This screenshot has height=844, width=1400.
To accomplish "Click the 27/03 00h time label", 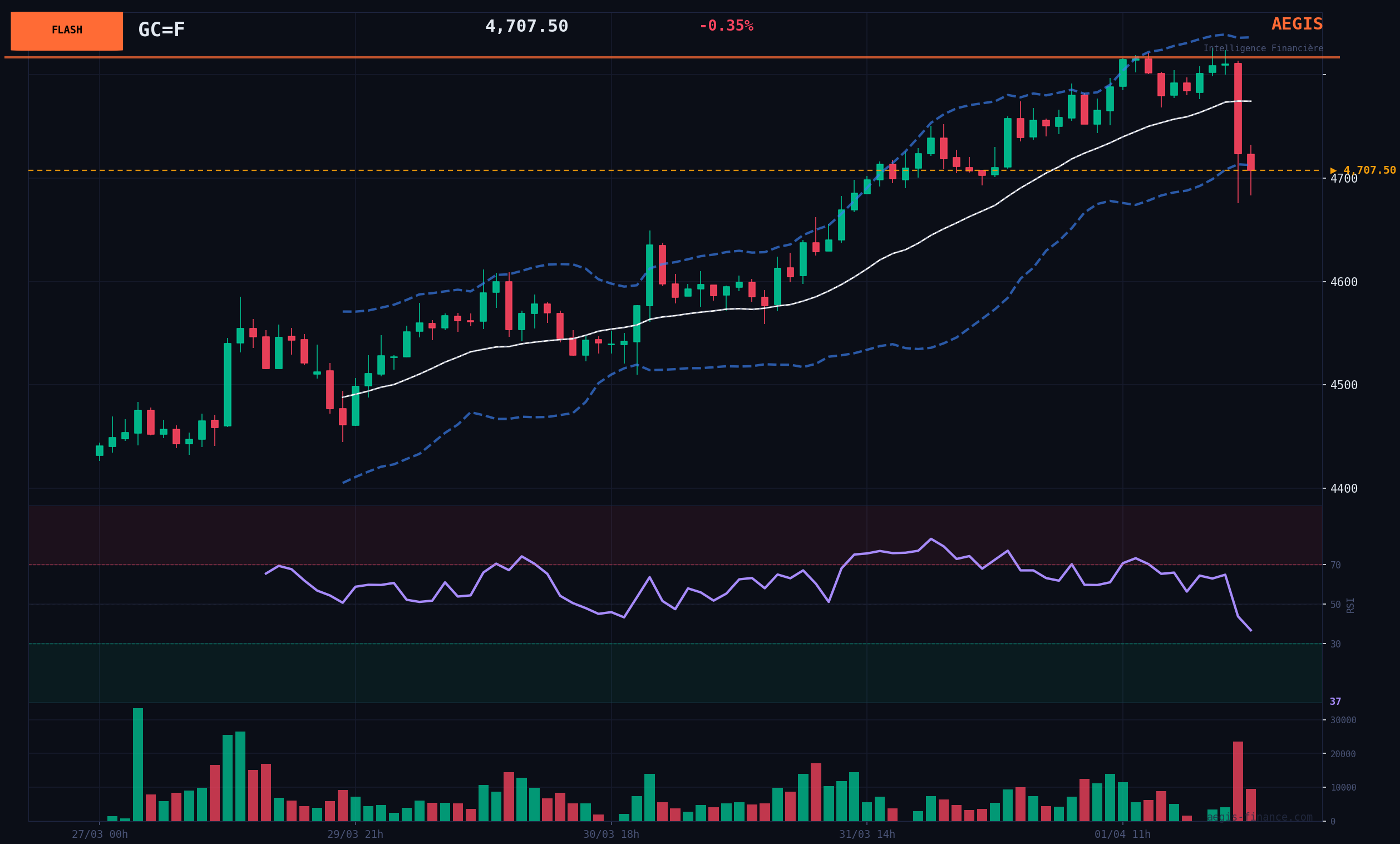I will point(100,835).
